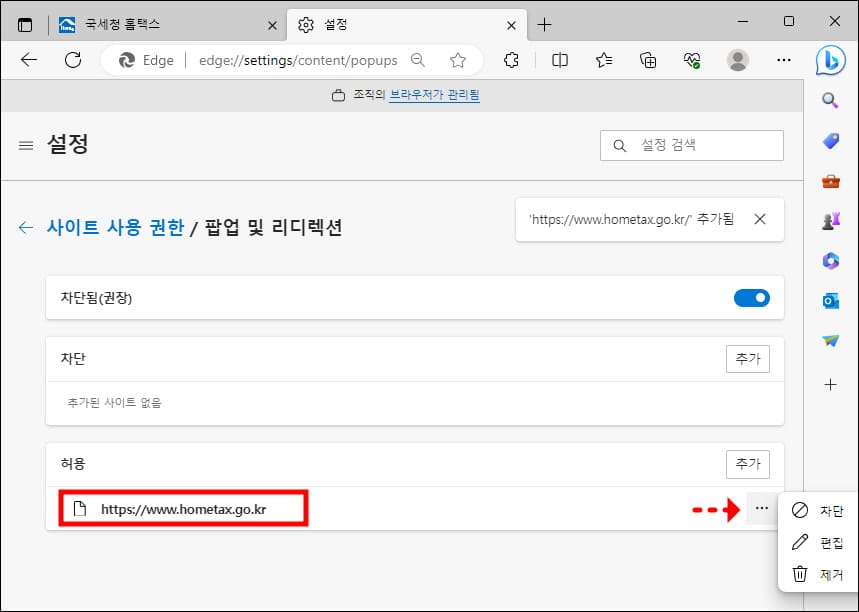Click 추가 in the 허용 section

(747, 464)
